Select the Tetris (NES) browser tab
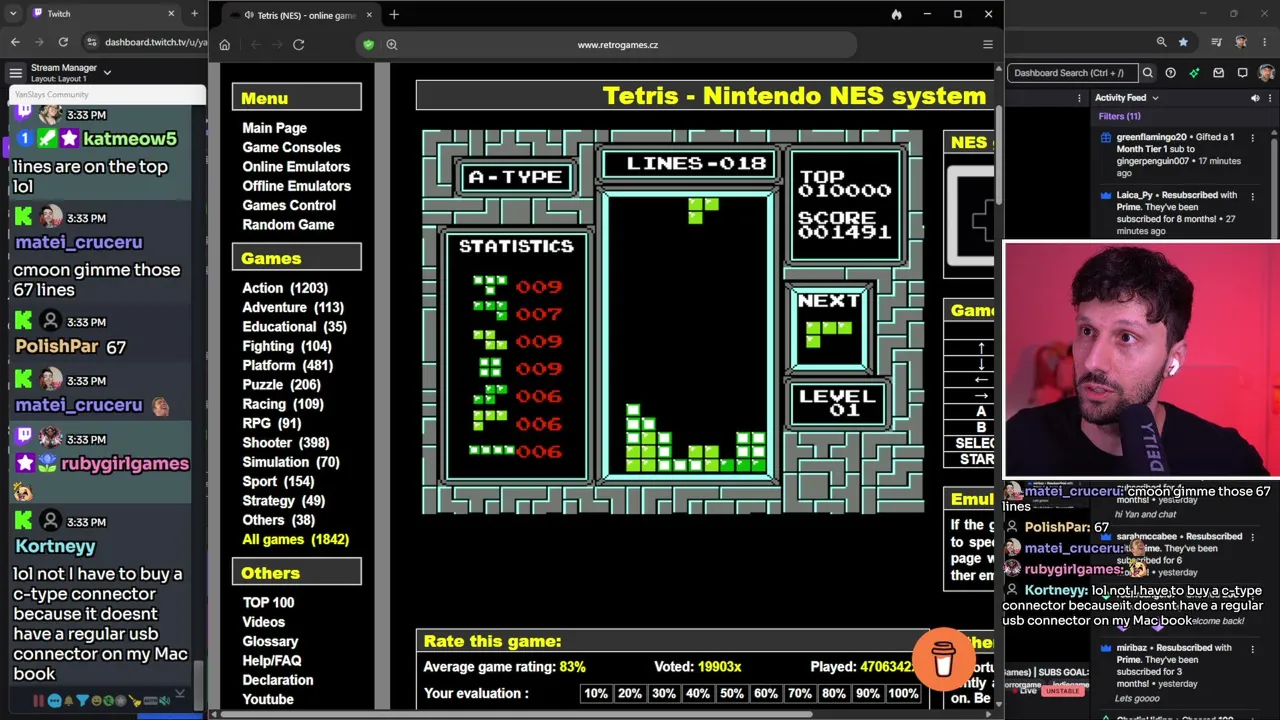This screenshot has width=1280, height=720. [x=300, y=15]
